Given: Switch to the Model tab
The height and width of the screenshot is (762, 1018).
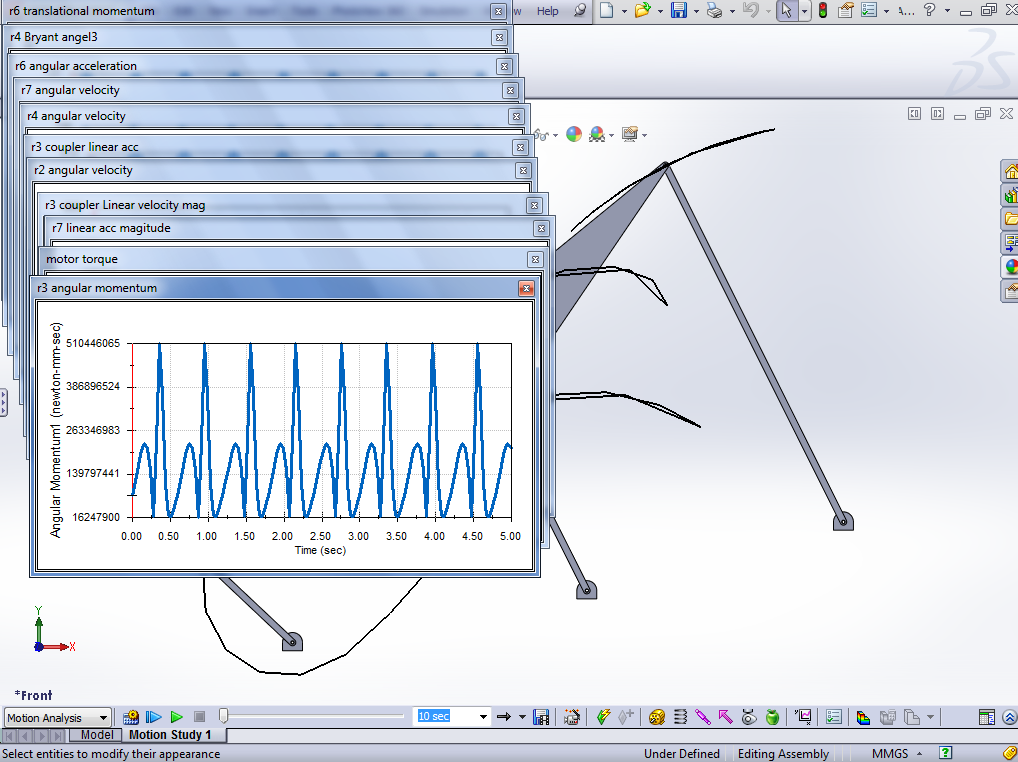Looking at the screenshot, I should coord(97,735).
